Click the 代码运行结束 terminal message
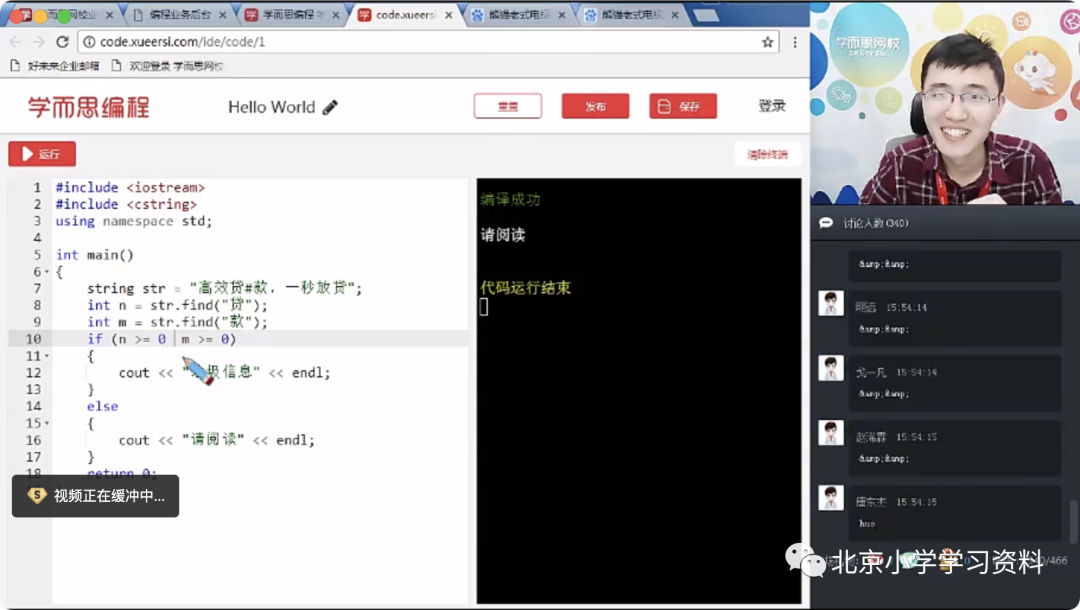1080x610 pixels. click(x=526, y=288)
